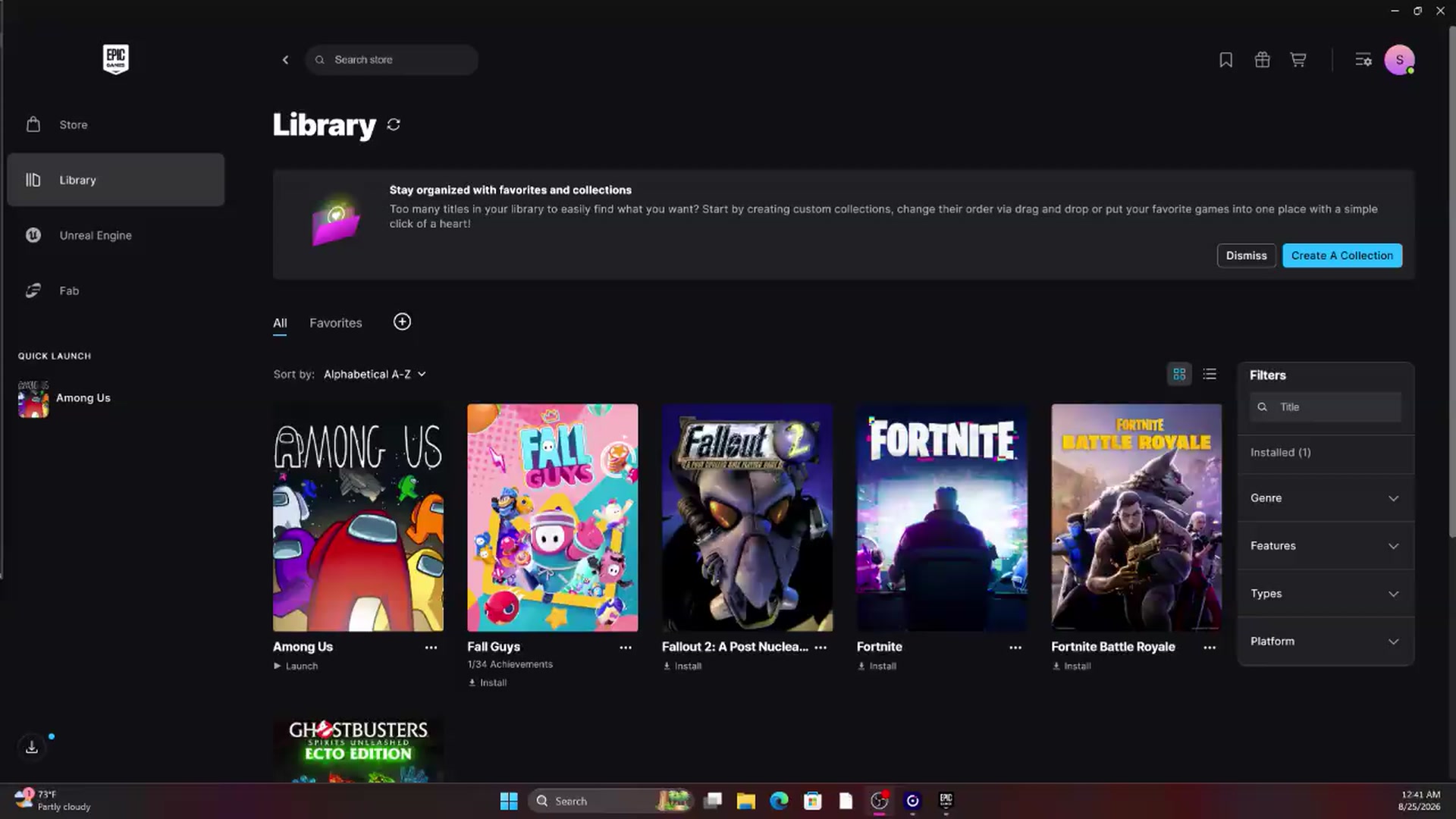Open File Explorer from taskbar

(x=745, y=801)
